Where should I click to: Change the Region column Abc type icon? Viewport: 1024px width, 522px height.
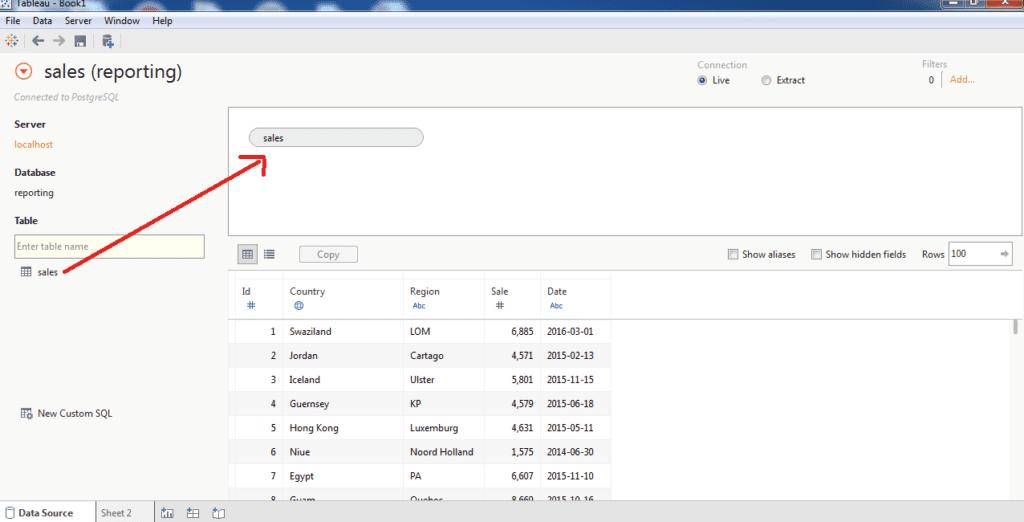pos(419,305)
